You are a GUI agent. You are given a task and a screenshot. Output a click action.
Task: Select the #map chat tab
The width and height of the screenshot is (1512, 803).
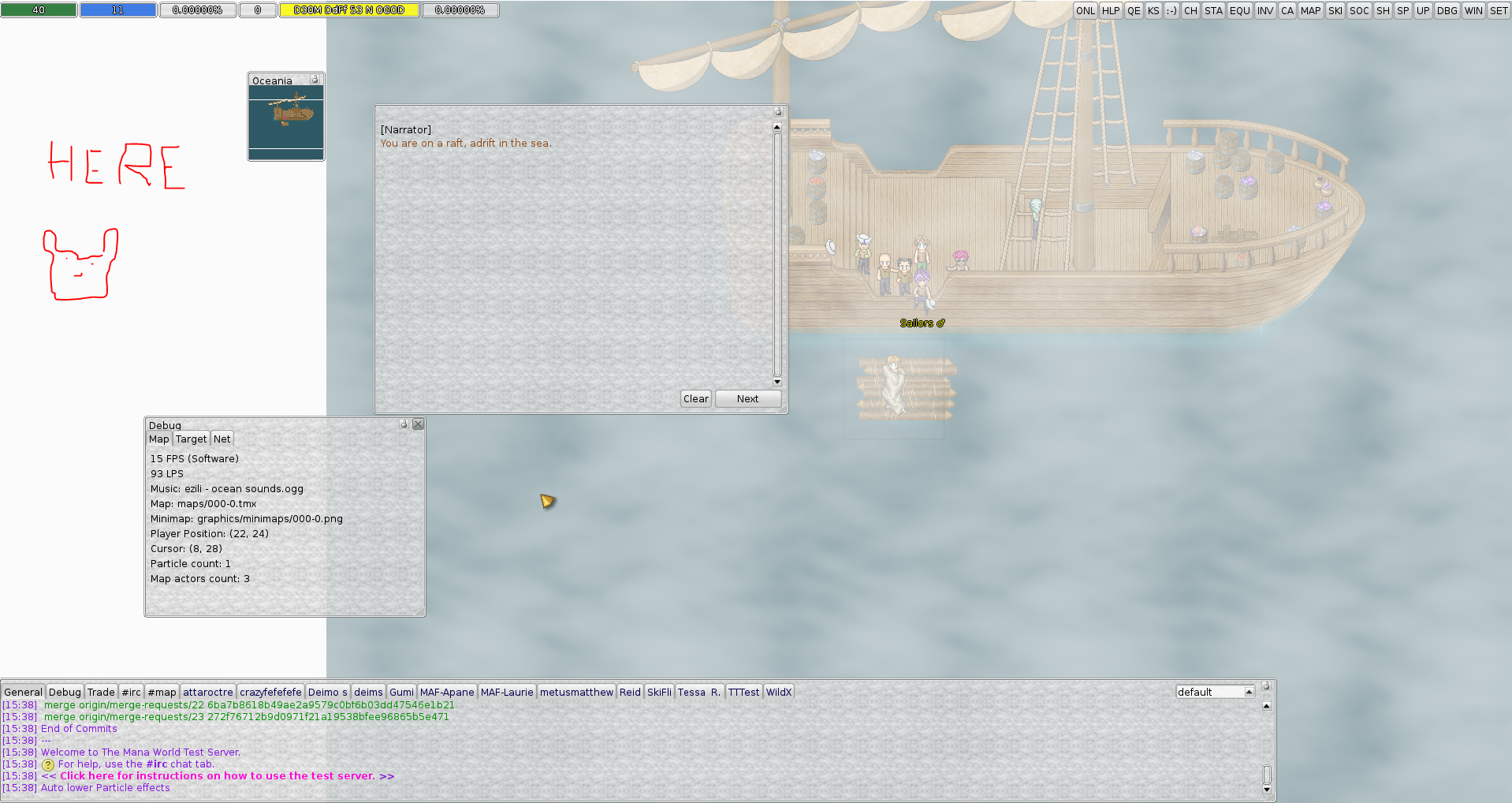coord(162,692)
